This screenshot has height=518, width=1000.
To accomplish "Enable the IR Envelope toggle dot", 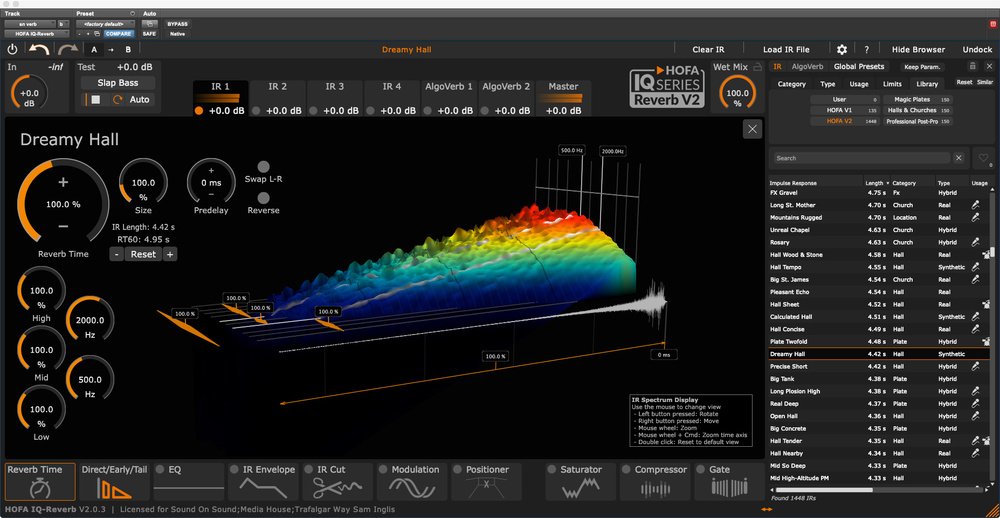I will click(x=234, y=470).
